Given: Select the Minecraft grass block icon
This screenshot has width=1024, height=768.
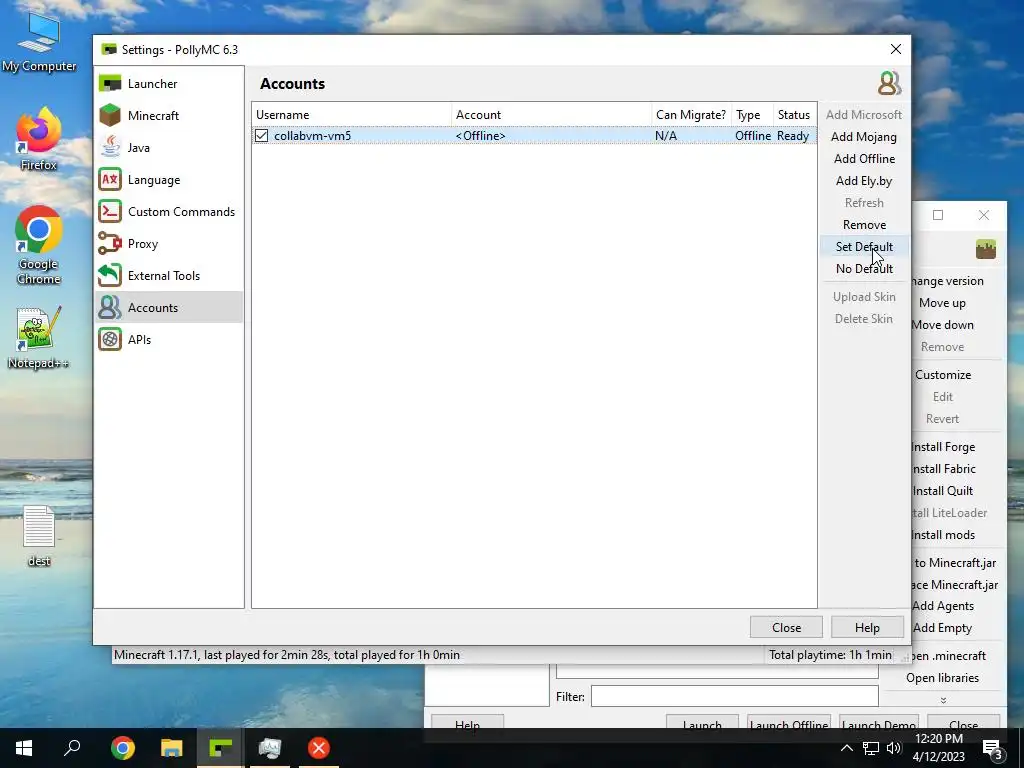Looking at the screenshot, I should 110,116.
